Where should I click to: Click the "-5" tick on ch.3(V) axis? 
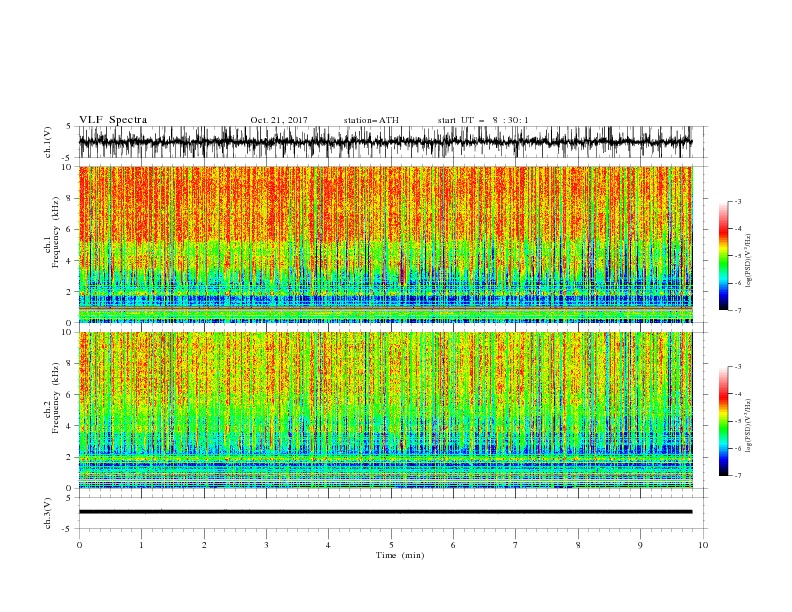pyautogui.click(x=68, y=529)
